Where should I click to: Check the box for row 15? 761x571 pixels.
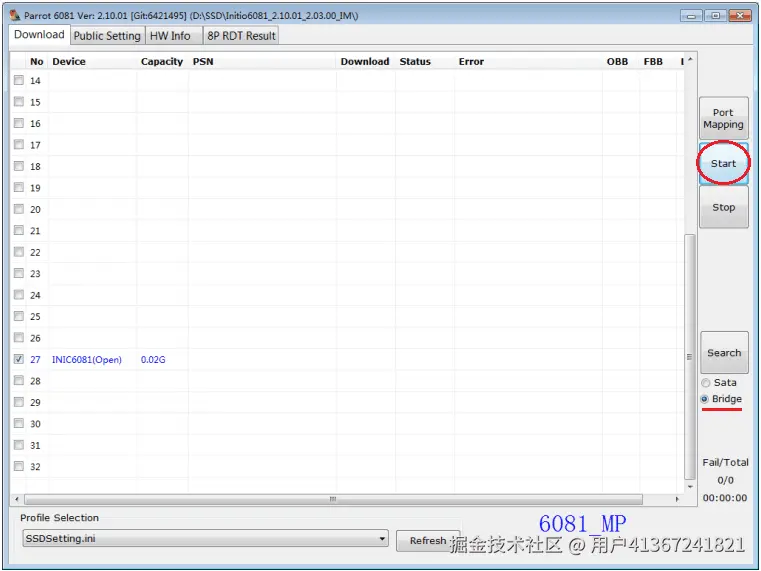pos(19,101)
